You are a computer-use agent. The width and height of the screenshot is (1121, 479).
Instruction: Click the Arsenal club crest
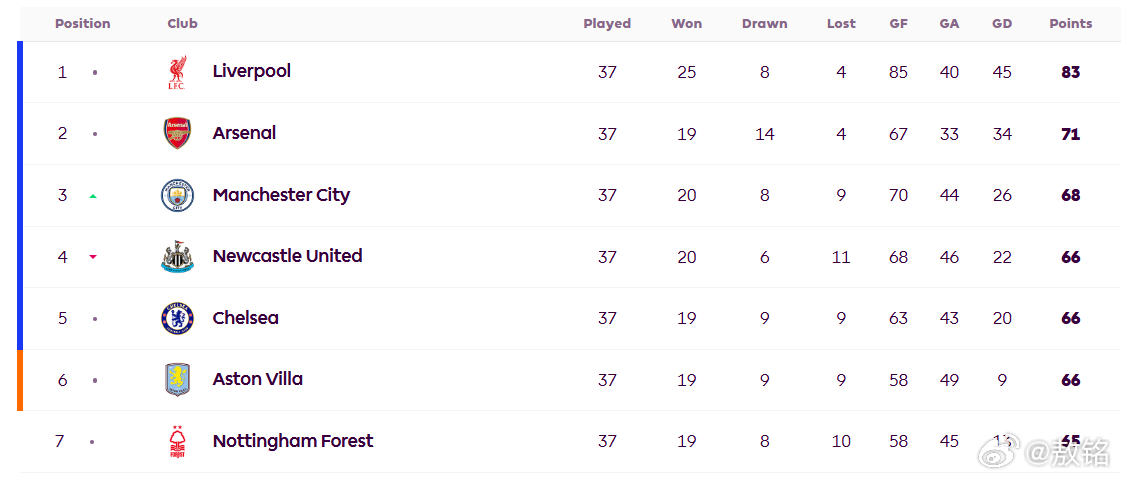coord(177,134)
